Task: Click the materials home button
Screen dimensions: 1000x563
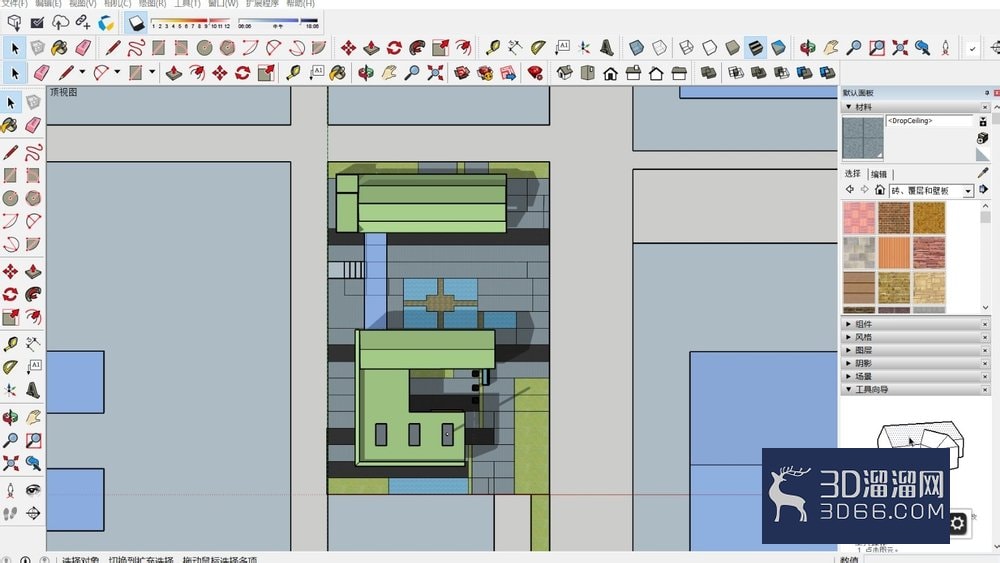Action: click(x=879, y=190)
